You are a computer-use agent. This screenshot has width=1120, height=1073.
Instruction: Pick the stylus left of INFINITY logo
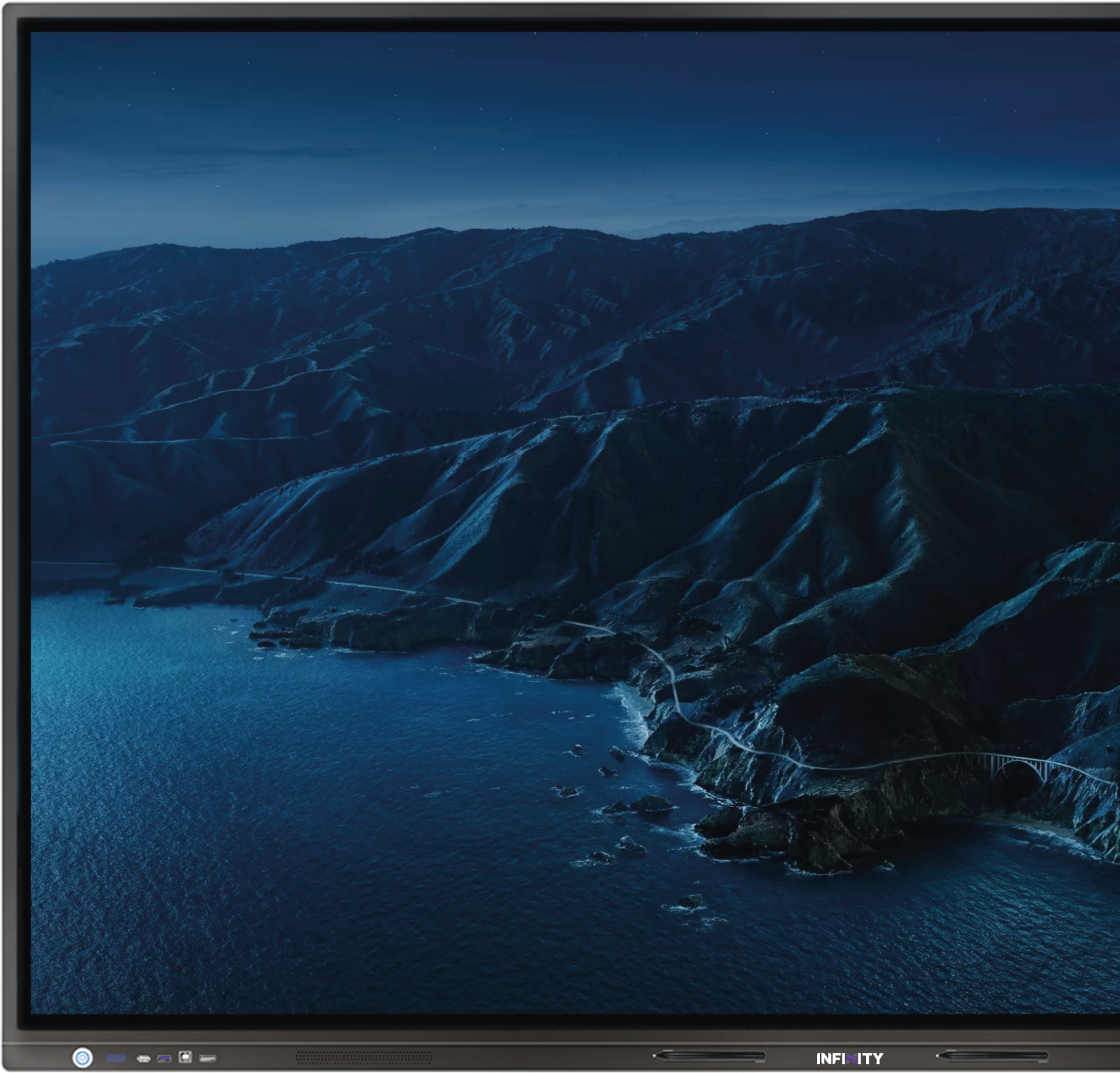[708, 1056]
